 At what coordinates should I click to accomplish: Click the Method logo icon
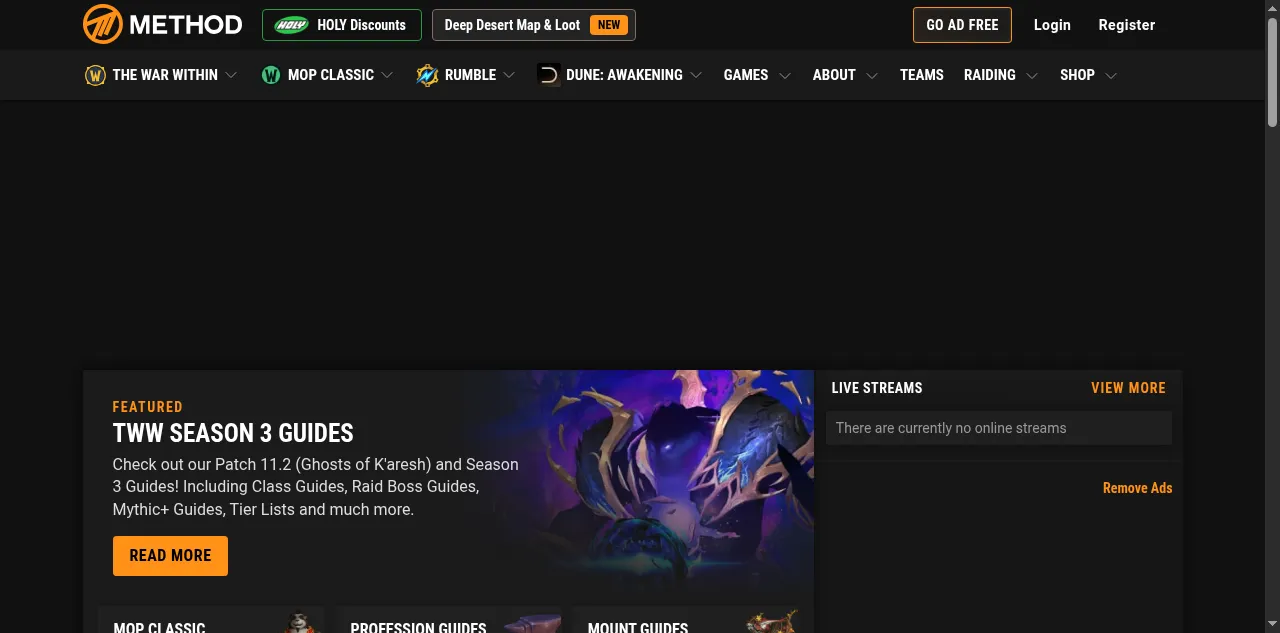[x=103, y=24]
